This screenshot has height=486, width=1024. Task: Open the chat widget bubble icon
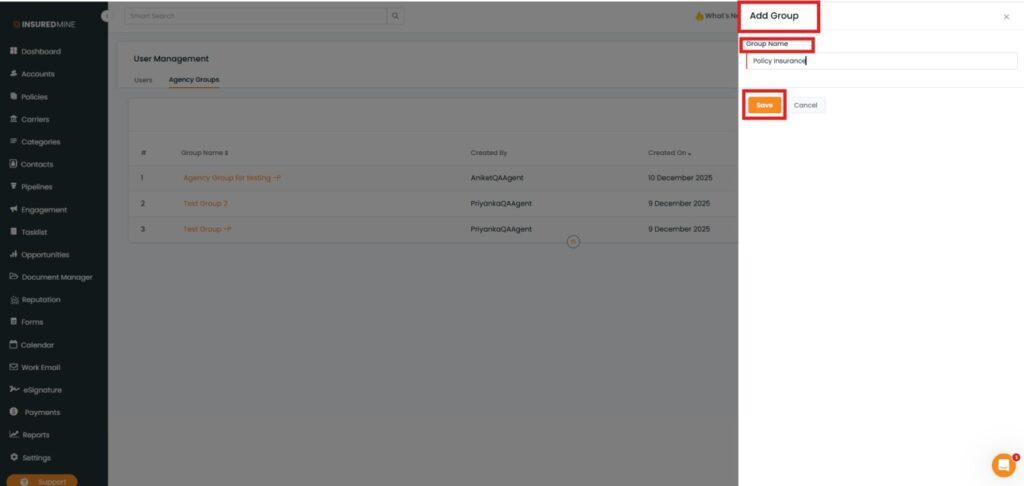coord(1003,465)
